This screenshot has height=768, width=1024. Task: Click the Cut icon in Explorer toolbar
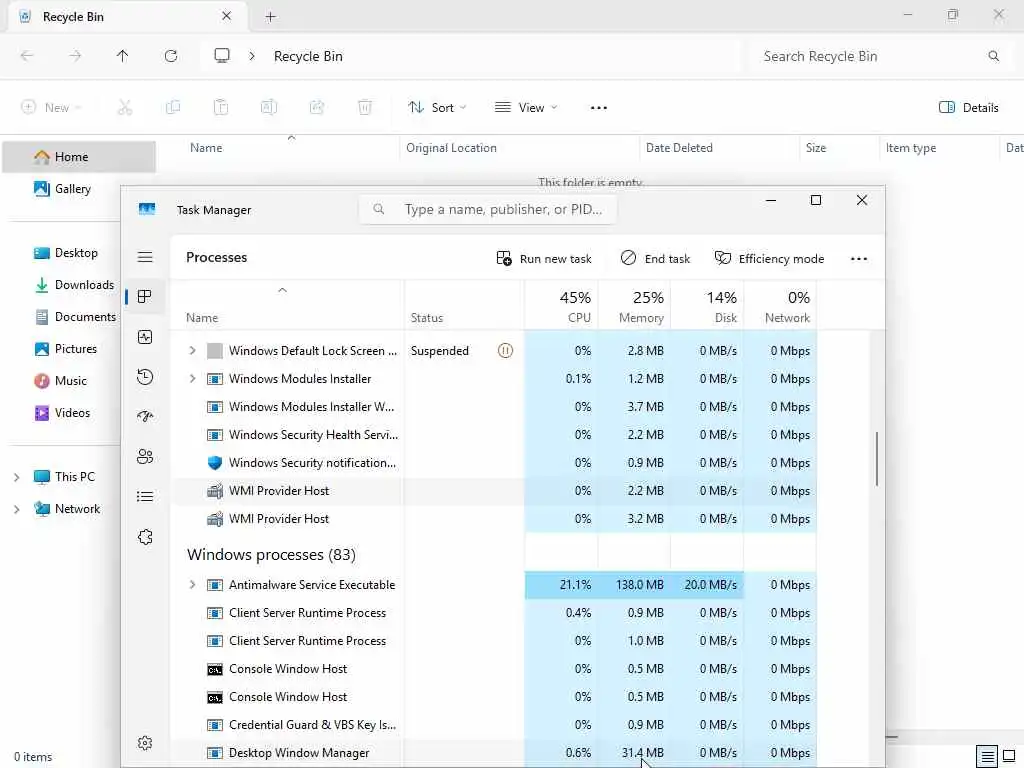pos(125,108)
